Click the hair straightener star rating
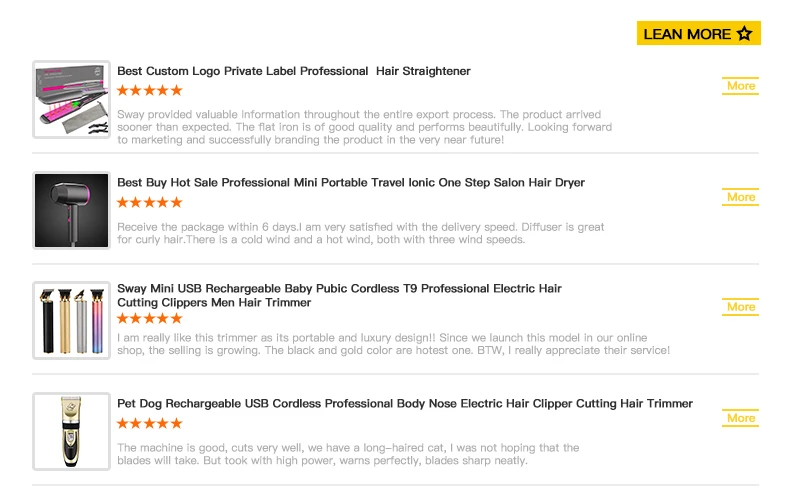This screenshot has width=790, height=500. coord(150,90)
